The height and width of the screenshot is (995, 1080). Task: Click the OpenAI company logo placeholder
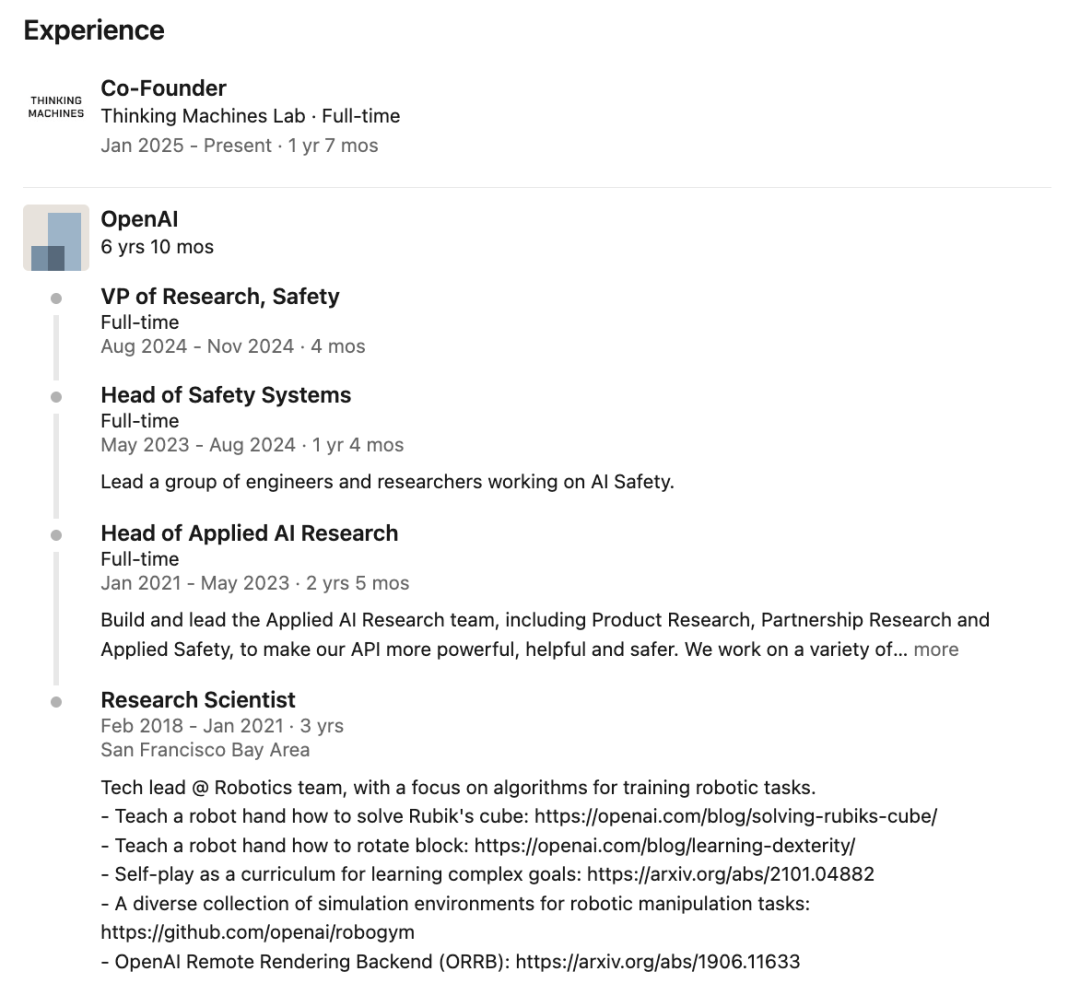point(56,238)
